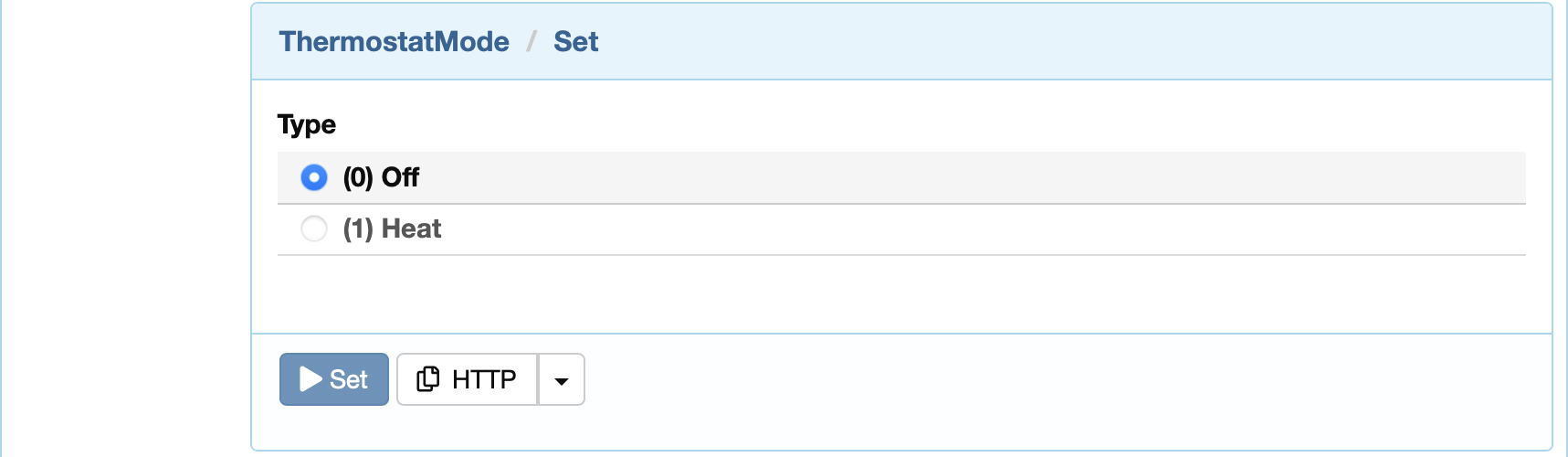This screenshot has width=1568, height=457.
Task: Click the blue Set button
Action: (x=334, y=379)
